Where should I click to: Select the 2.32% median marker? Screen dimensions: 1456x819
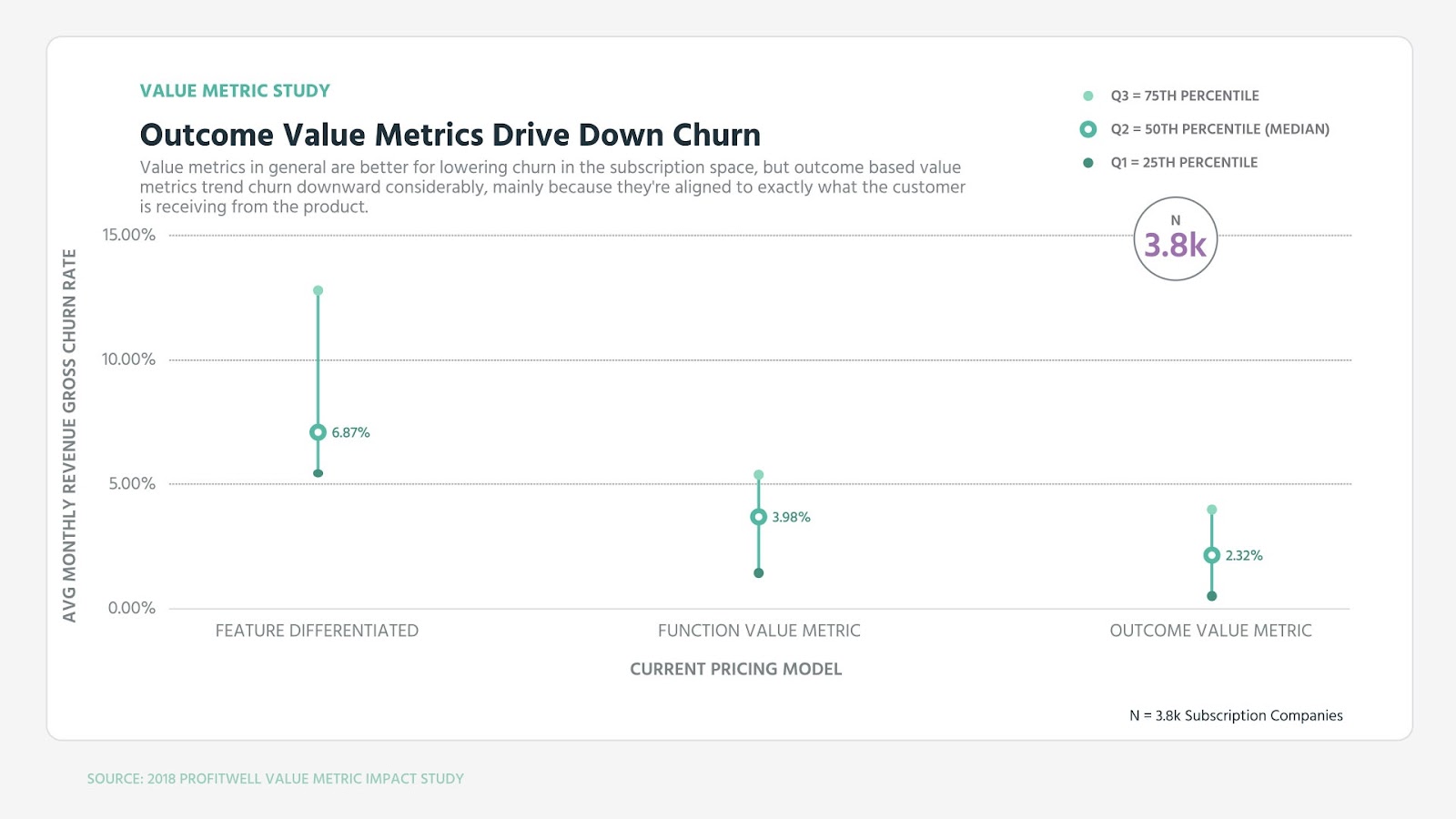click(1211, 555)
